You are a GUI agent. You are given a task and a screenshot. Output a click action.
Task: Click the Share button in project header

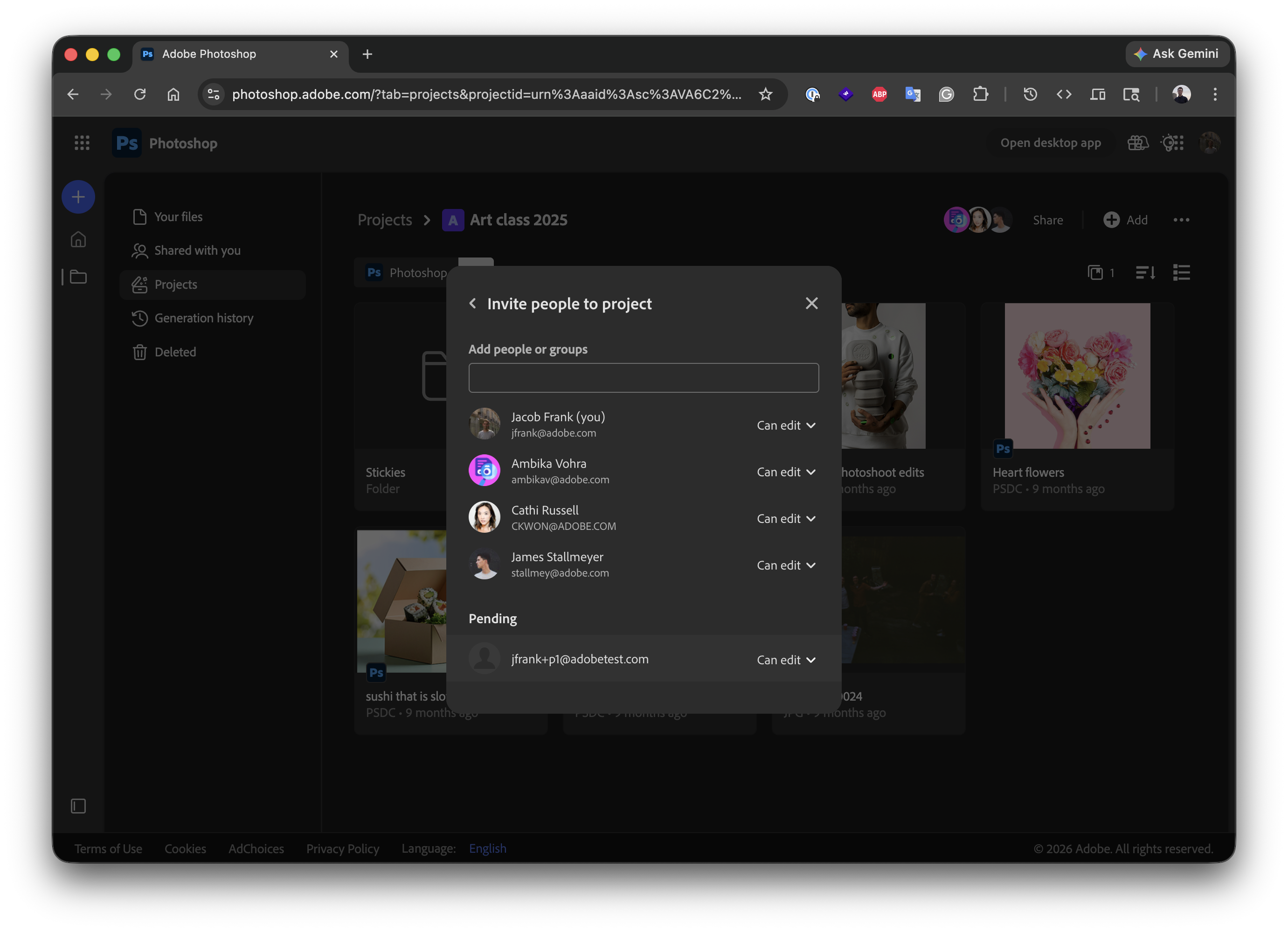tap(1048, 220)
